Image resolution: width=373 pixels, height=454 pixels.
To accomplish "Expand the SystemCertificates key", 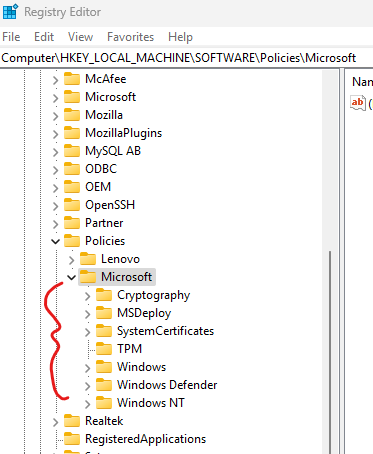I will [x=87, y=332].
